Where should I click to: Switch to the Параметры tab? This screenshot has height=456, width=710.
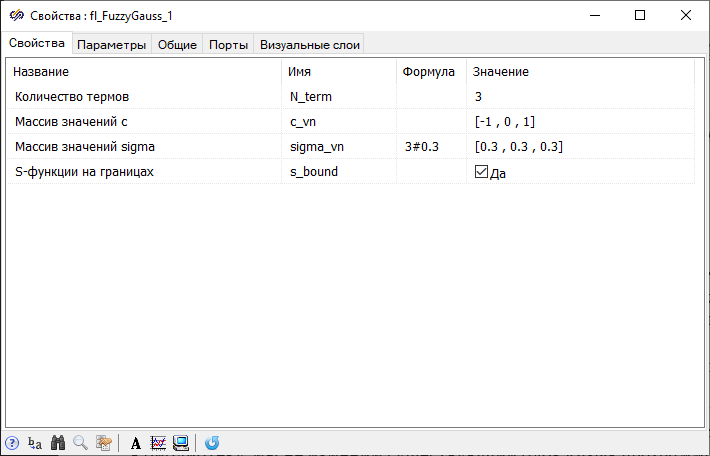(112, 45)
